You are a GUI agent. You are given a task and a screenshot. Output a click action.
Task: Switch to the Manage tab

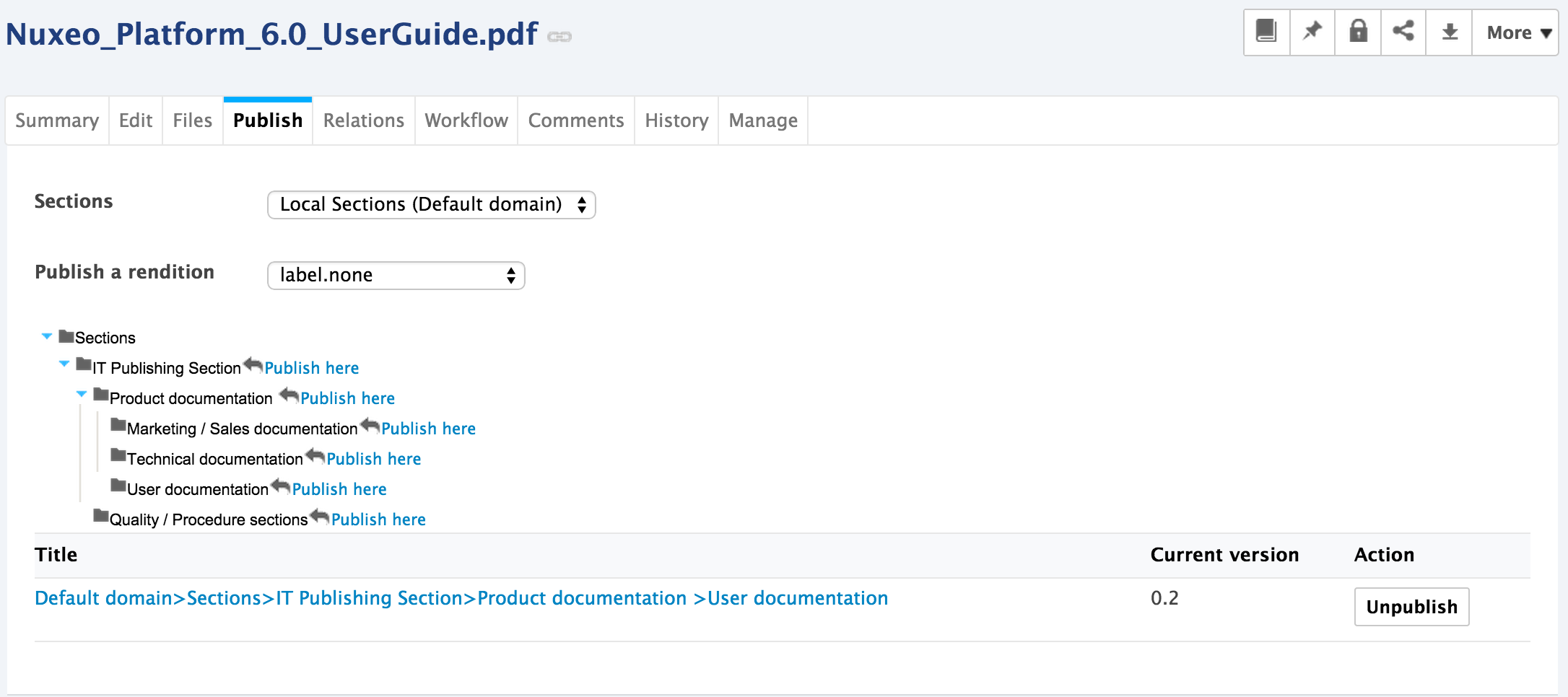tap(763, 120)
